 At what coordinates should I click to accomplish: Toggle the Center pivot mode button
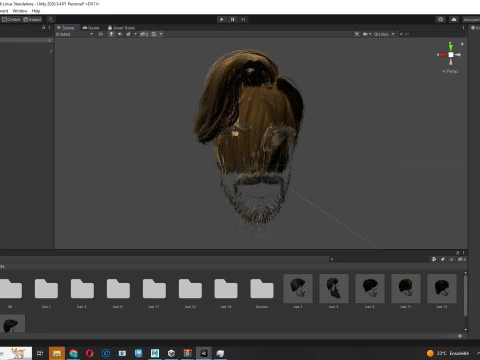(x=11, y=20)
